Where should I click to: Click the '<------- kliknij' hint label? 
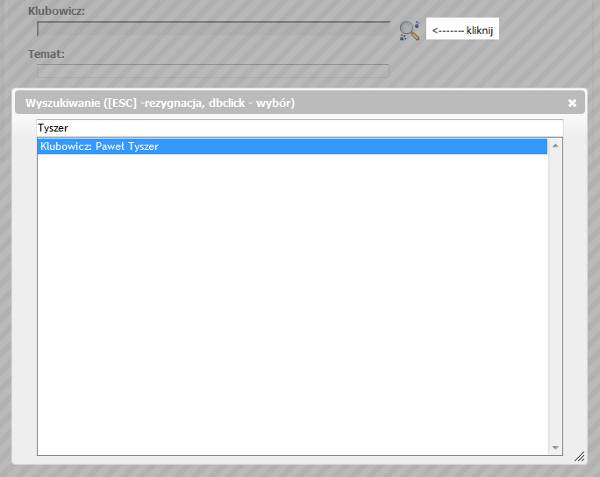click(463, 30)
